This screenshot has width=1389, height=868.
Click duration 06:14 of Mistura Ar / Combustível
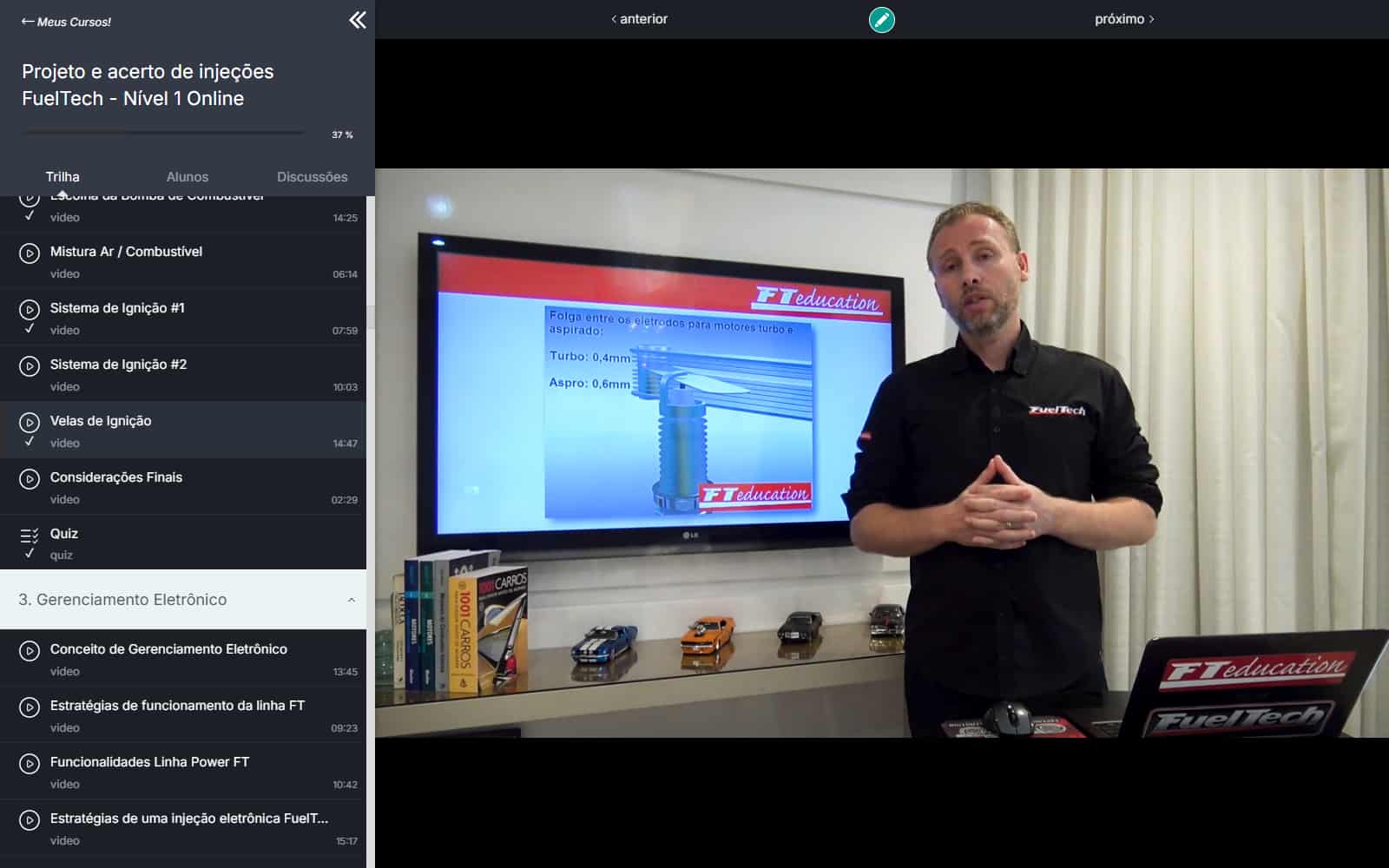point(346,274)
